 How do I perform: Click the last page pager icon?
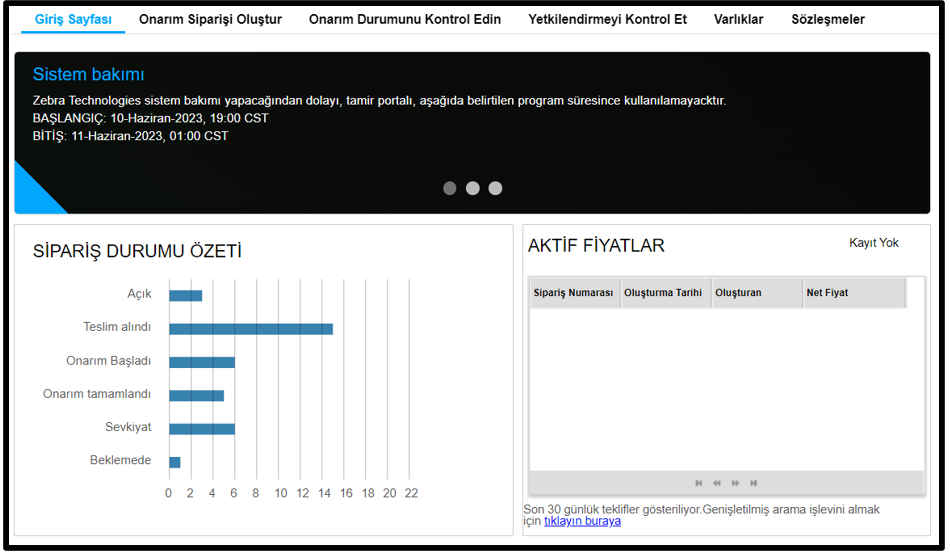[x=753, y=483]
